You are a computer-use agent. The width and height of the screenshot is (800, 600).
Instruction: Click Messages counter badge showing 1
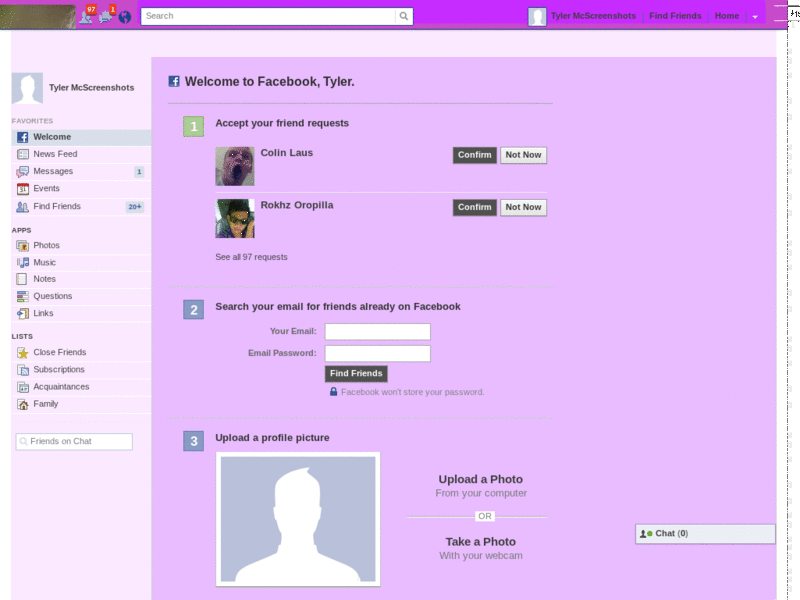pos(139,172)
